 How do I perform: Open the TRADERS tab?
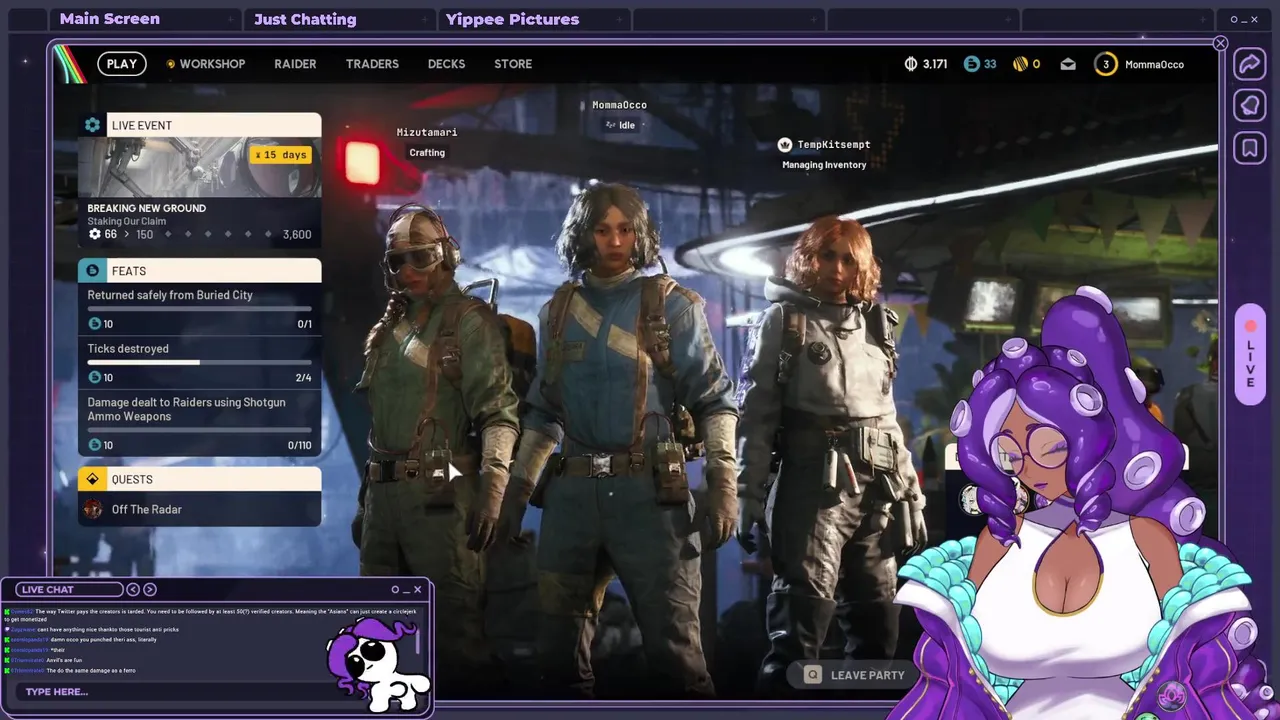372,64
